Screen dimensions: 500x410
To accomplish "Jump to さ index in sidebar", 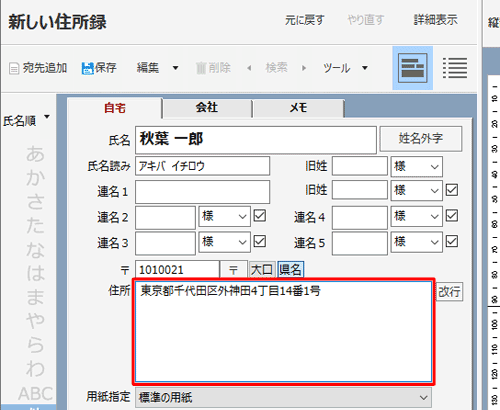I will pos(35,201).
